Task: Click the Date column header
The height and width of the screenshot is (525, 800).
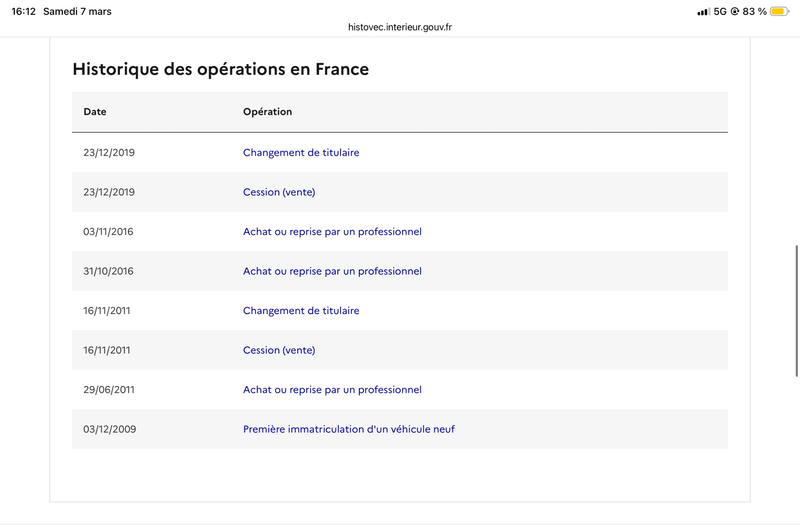Action: click(x=95, y=112)
